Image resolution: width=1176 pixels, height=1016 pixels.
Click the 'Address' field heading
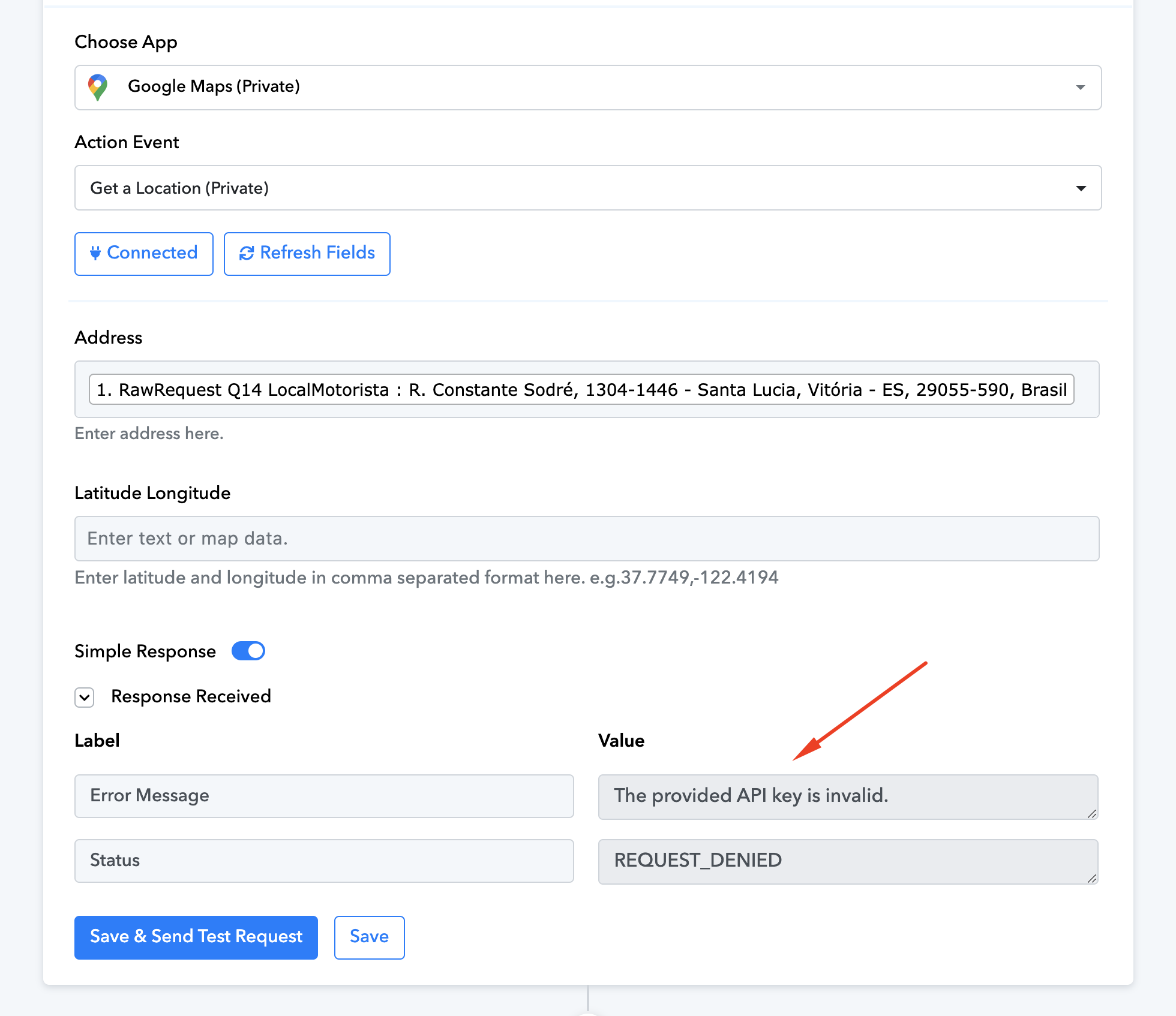point(109,338)
